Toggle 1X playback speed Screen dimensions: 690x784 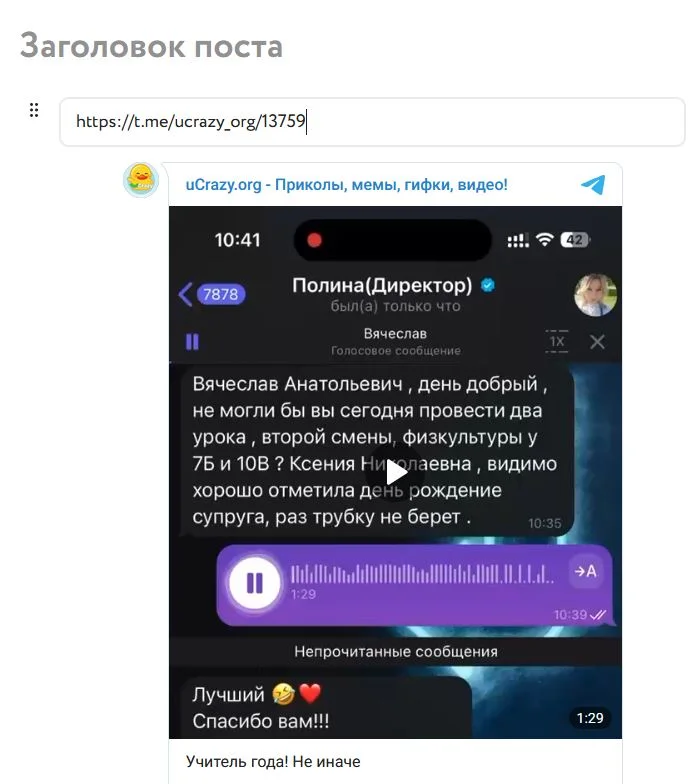pos(556,342)
